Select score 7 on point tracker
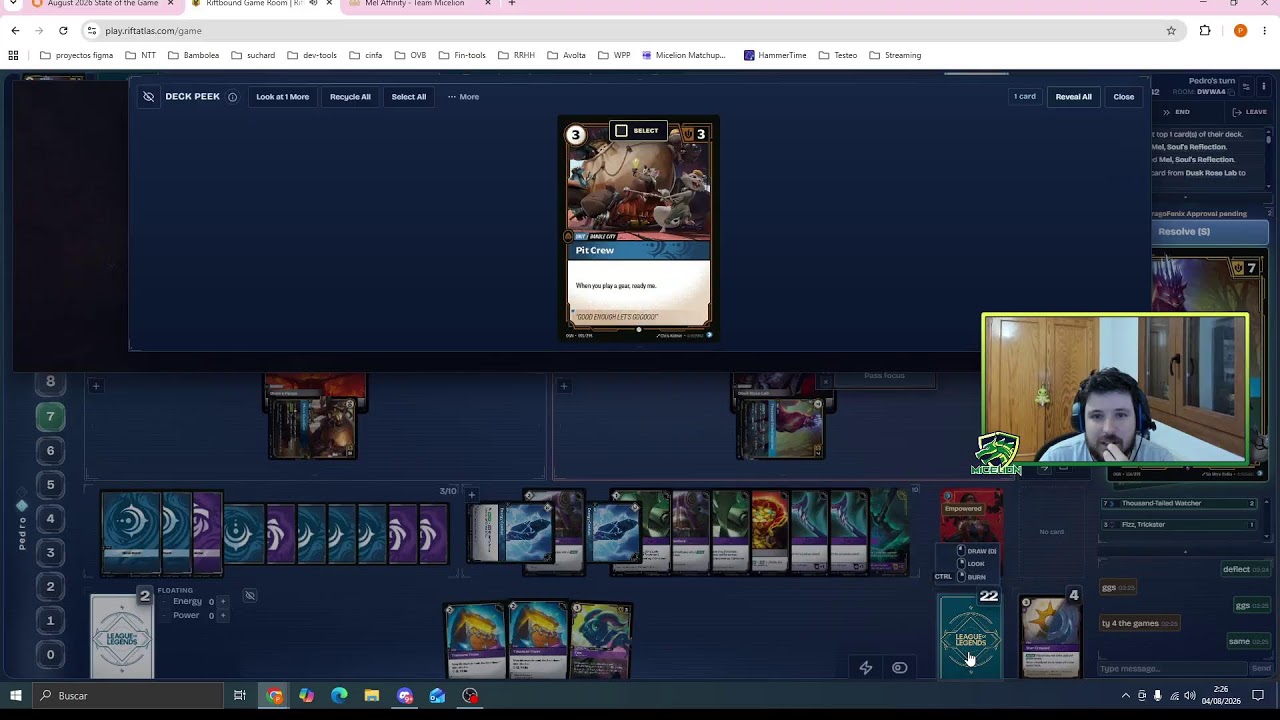Image resolution: width=1280 pixels, height=720 pixels. (50, 417)
